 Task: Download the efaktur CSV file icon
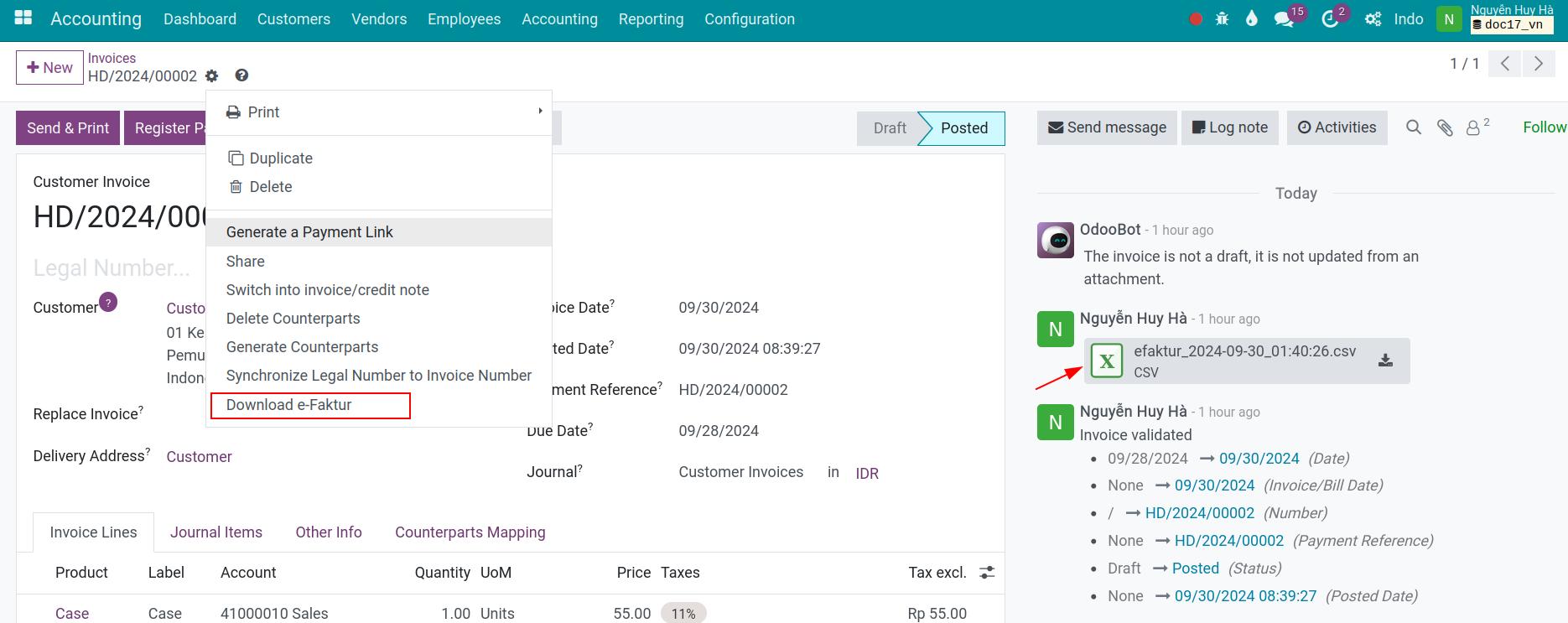[1385, 361]
